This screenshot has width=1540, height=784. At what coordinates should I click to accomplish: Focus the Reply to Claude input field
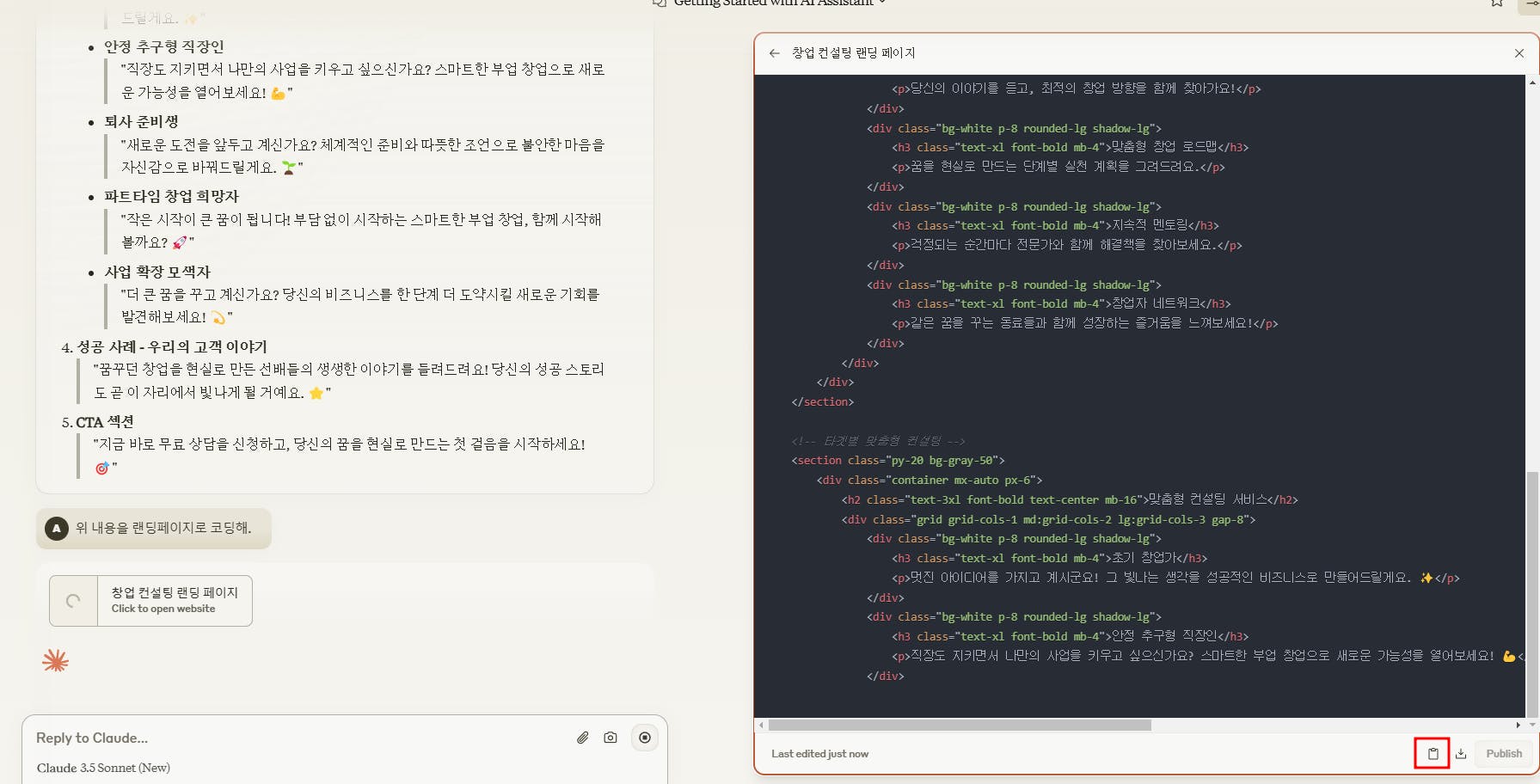301,738
